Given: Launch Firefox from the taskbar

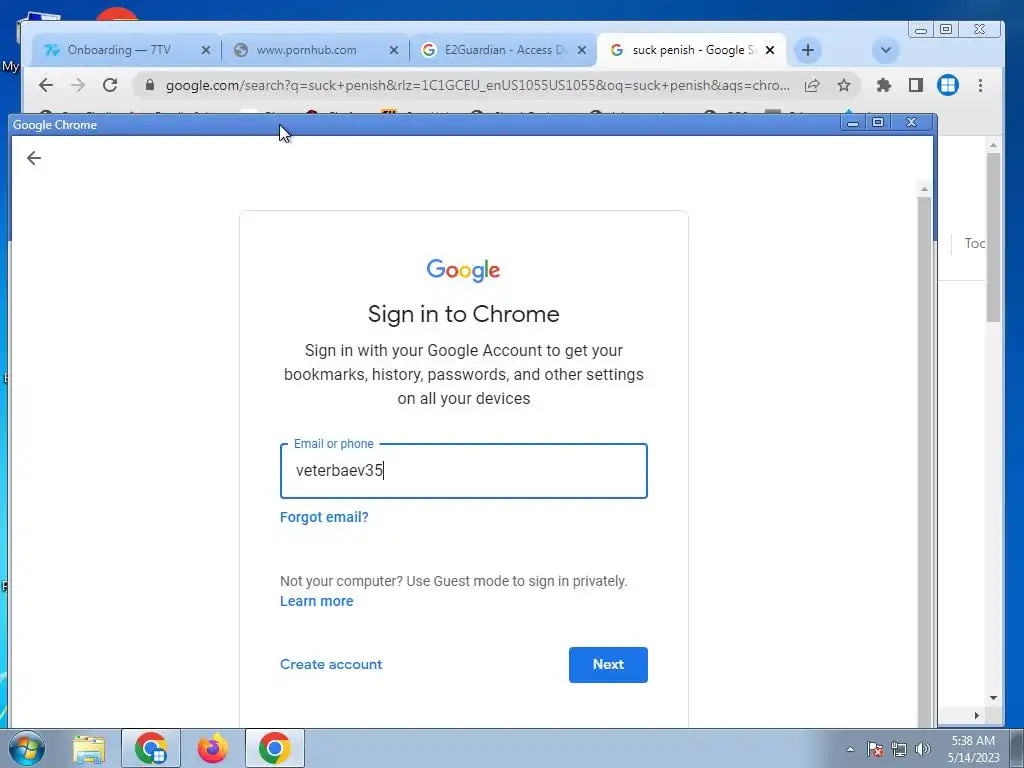Looking at the screenshot, I should tap(213, 748).
